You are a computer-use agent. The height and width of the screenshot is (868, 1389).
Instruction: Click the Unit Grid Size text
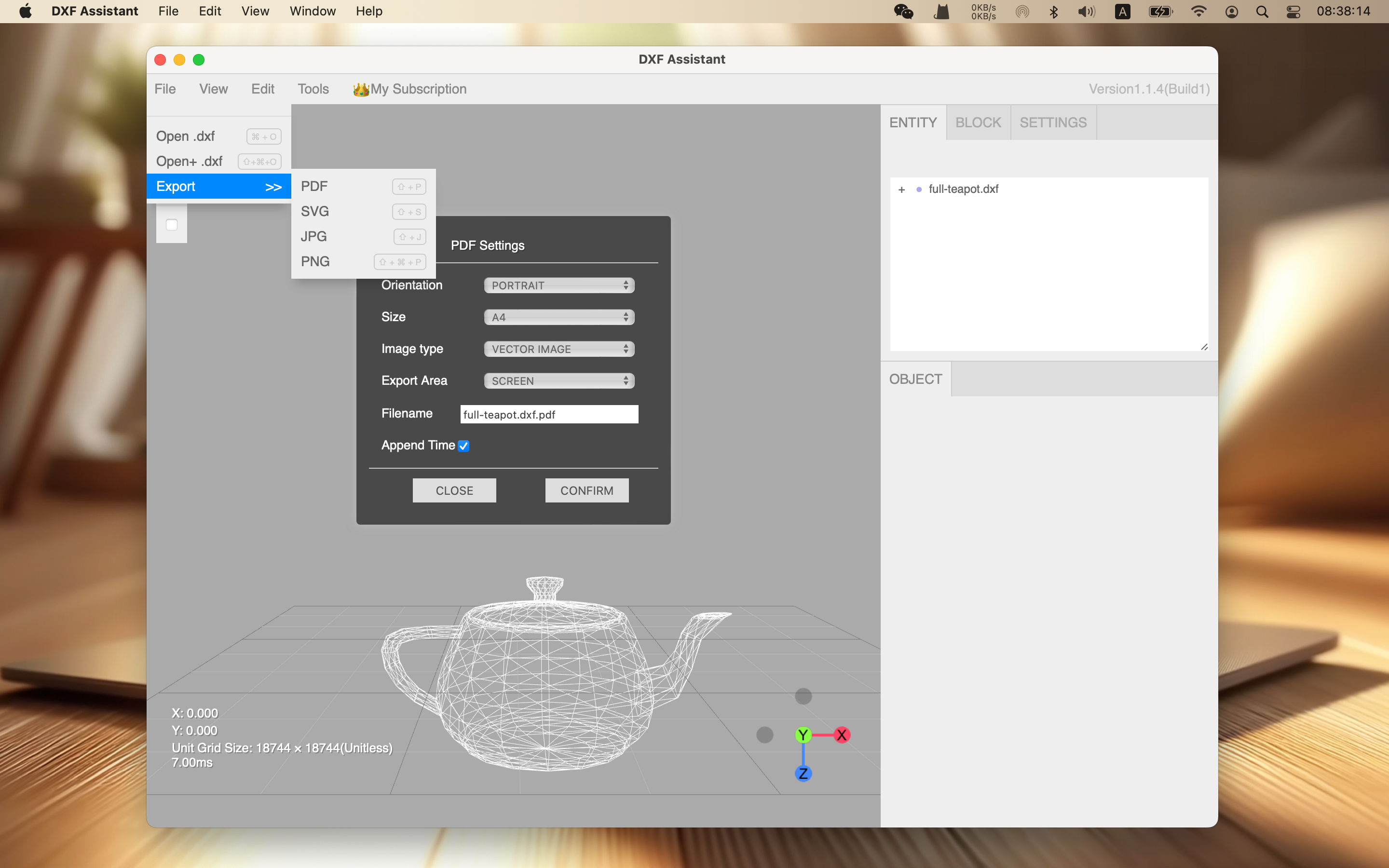pos(283,748)
